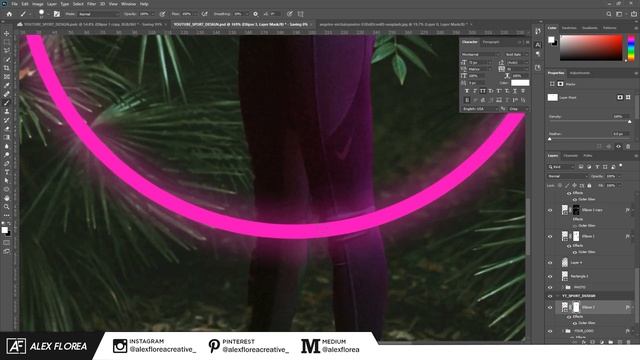Click the Feather slider handle in Properties
The width and height of the screenshot is (640, 360).
549,139
